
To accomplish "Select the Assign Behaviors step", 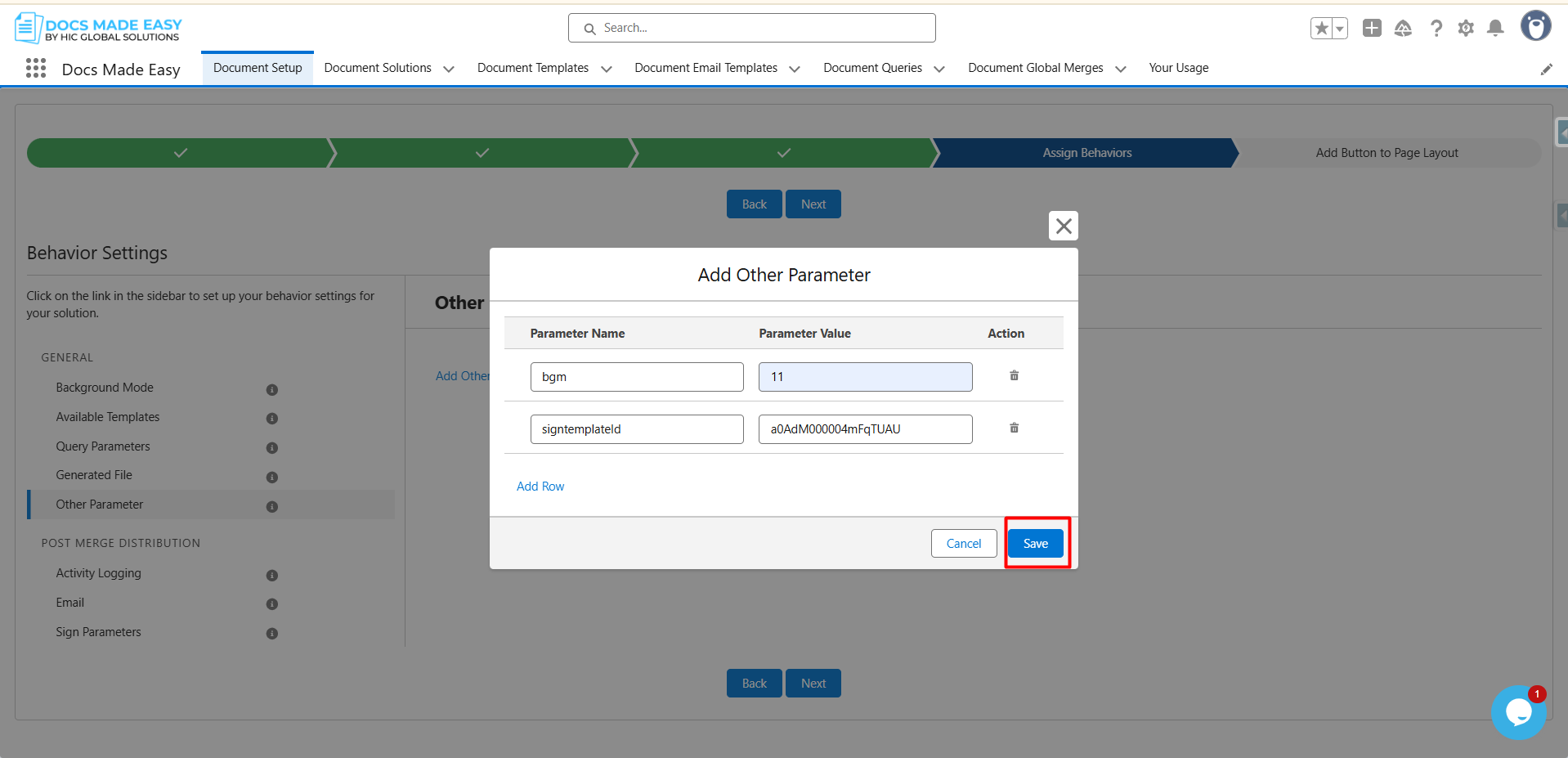I will 1086,153.
